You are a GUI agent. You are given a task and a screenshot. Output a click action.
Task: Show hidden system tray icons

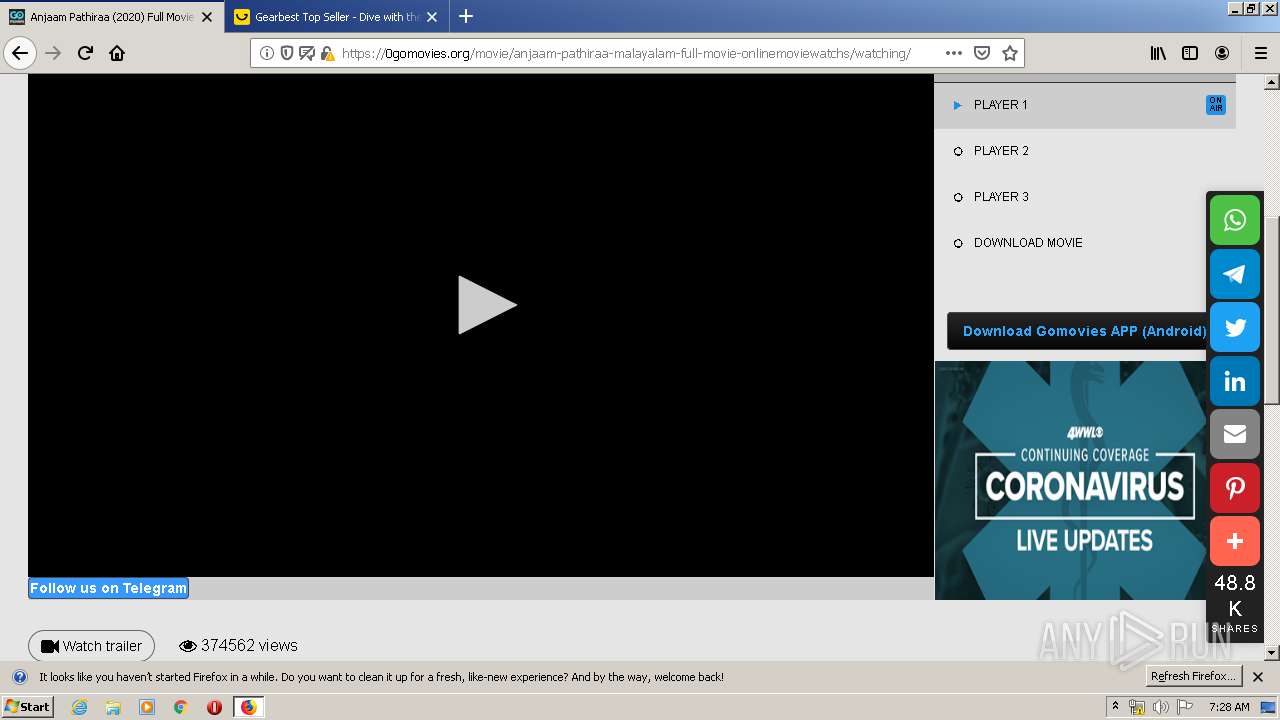[1115, 707]
